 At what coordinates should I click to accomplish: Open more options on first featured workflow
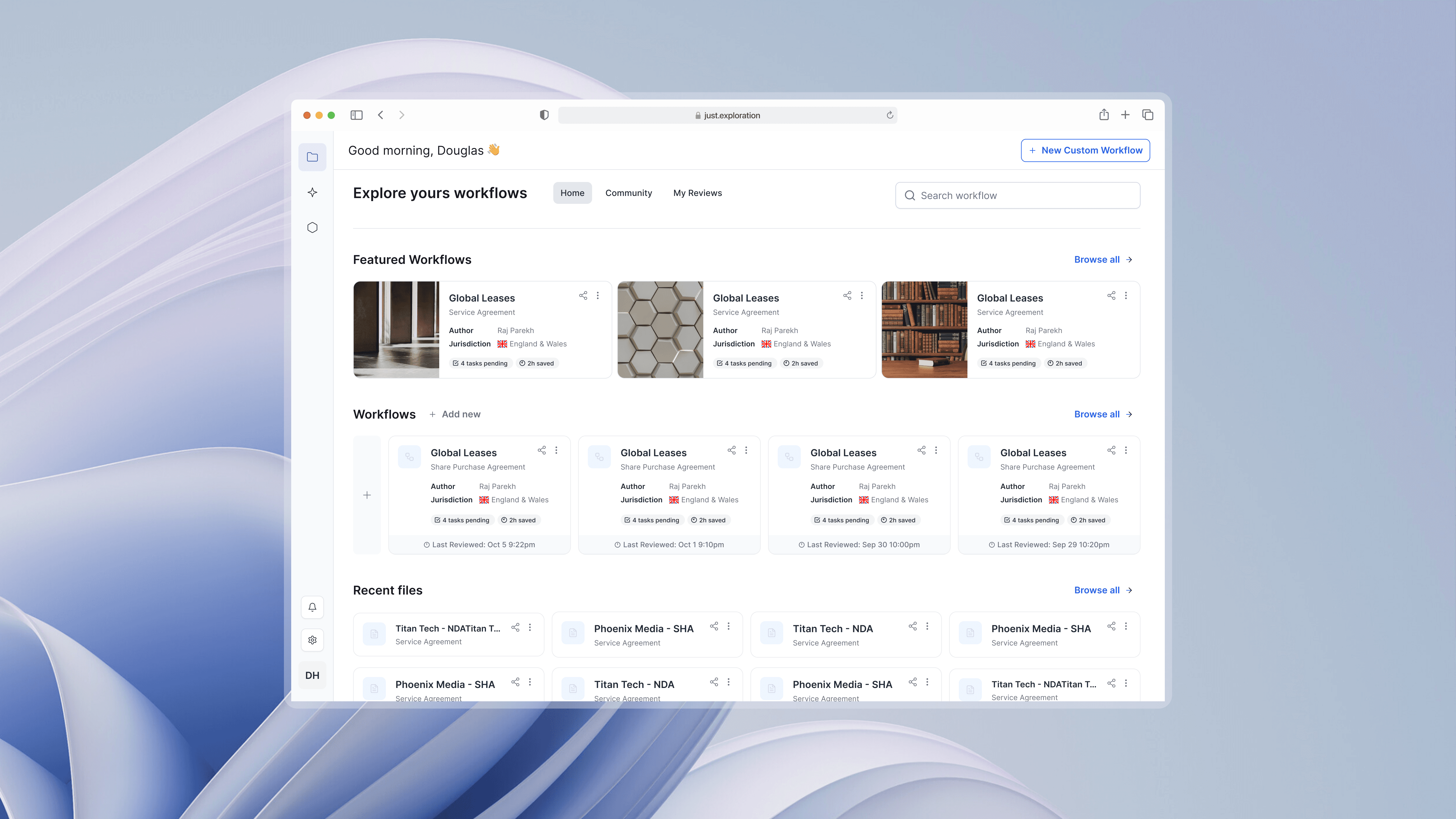tap(598, 296)
